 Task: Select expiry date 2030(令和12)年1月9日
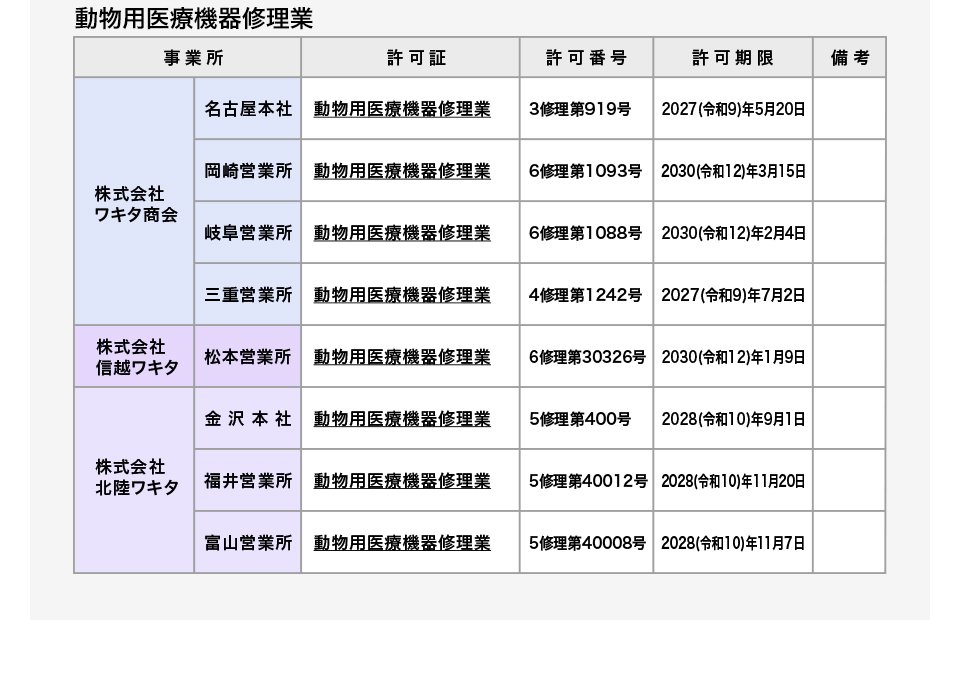[733, 357]
